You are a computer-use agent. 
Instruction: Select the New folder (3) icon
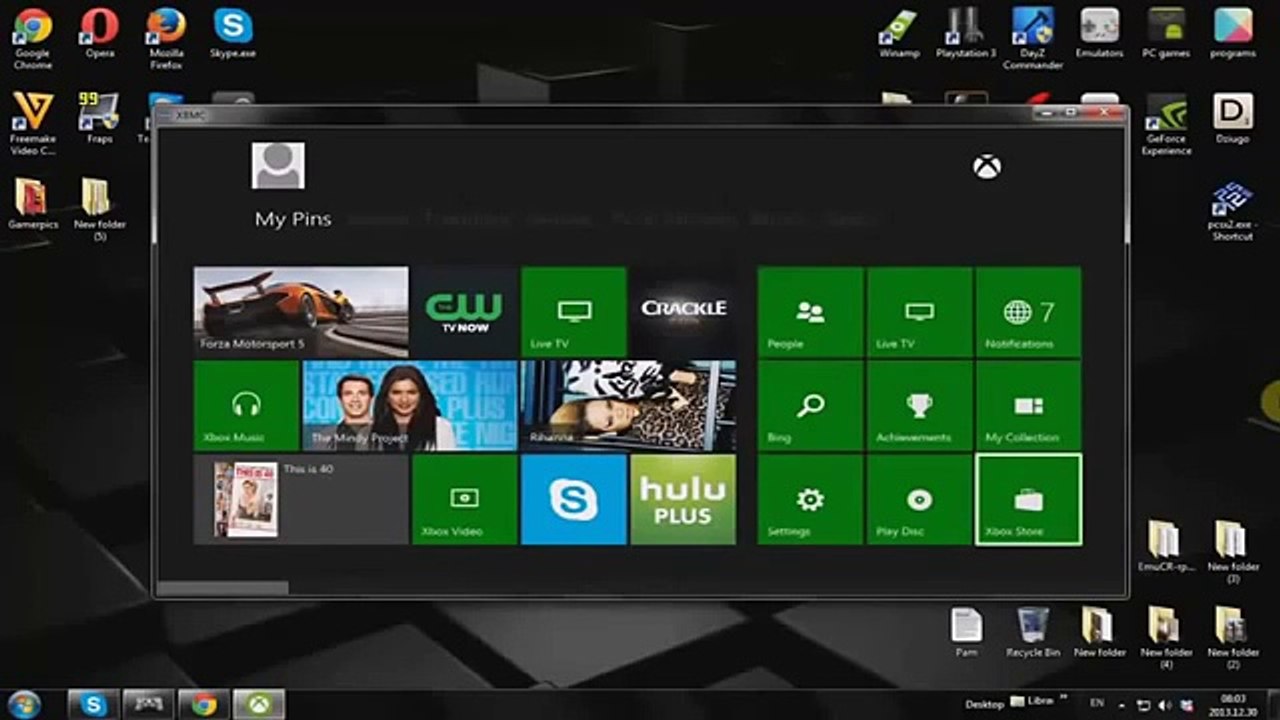[1233, 552]
